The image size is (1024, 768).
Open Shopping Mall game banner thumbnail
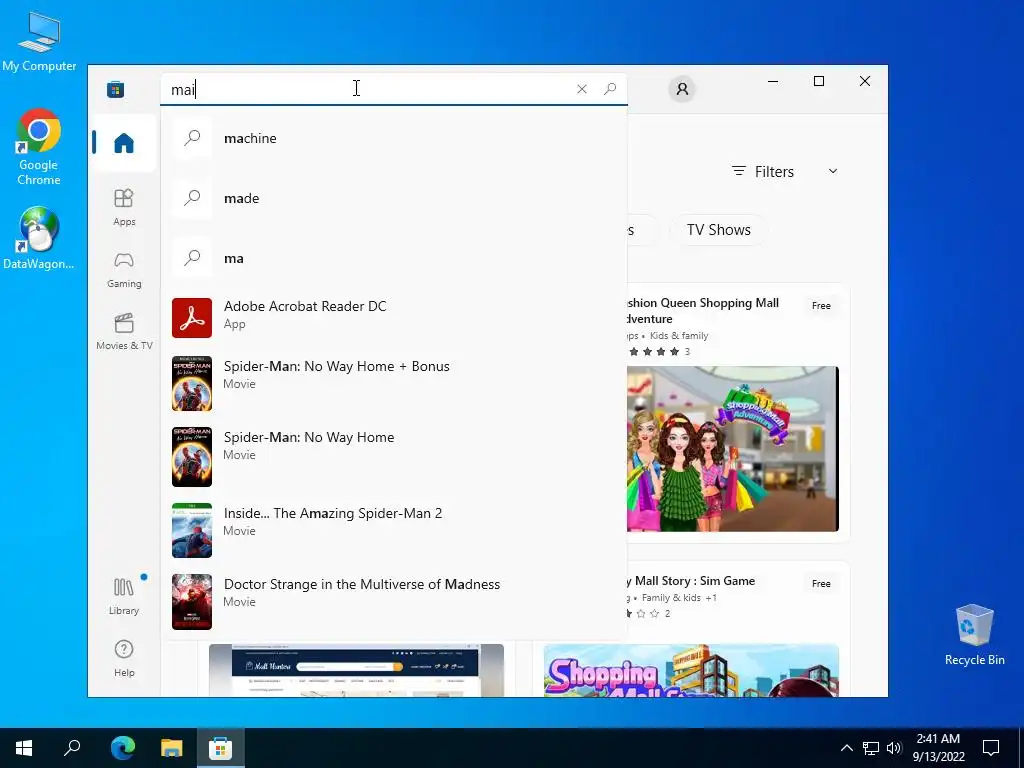[x=691, y=671]
